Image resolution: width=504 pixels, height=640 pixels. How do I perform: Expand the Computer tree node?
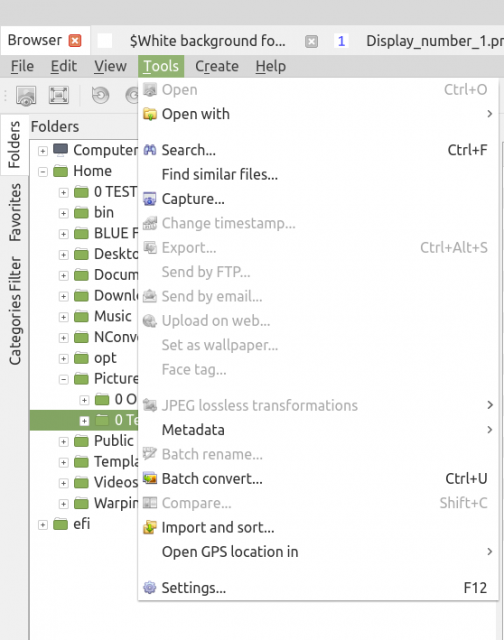pyautogui.click(x=42, y=151)
